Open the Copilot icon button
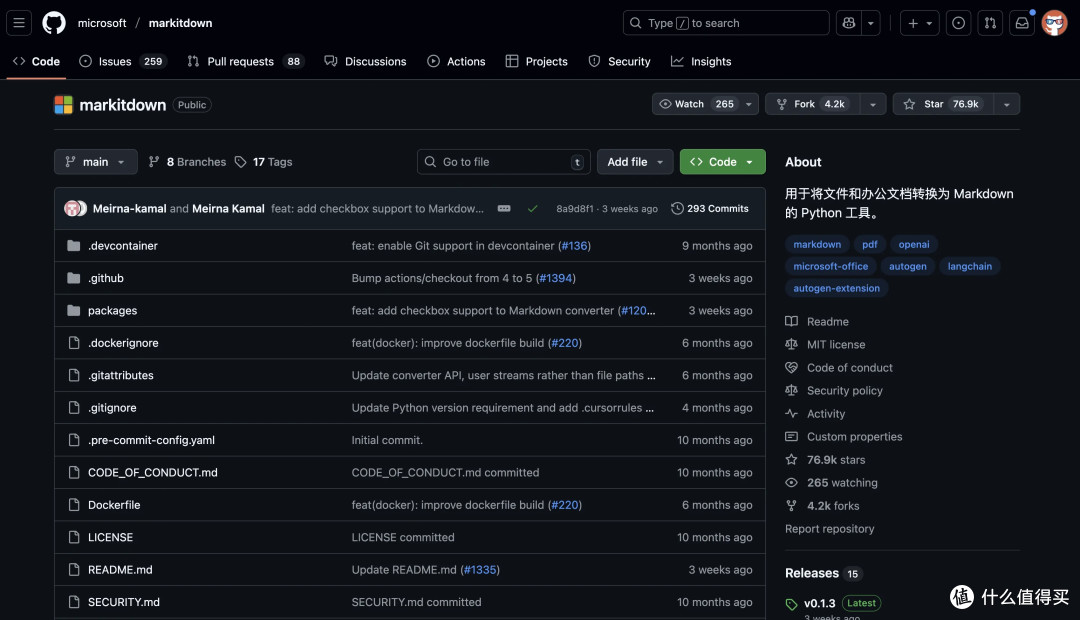 coord(849,23)
